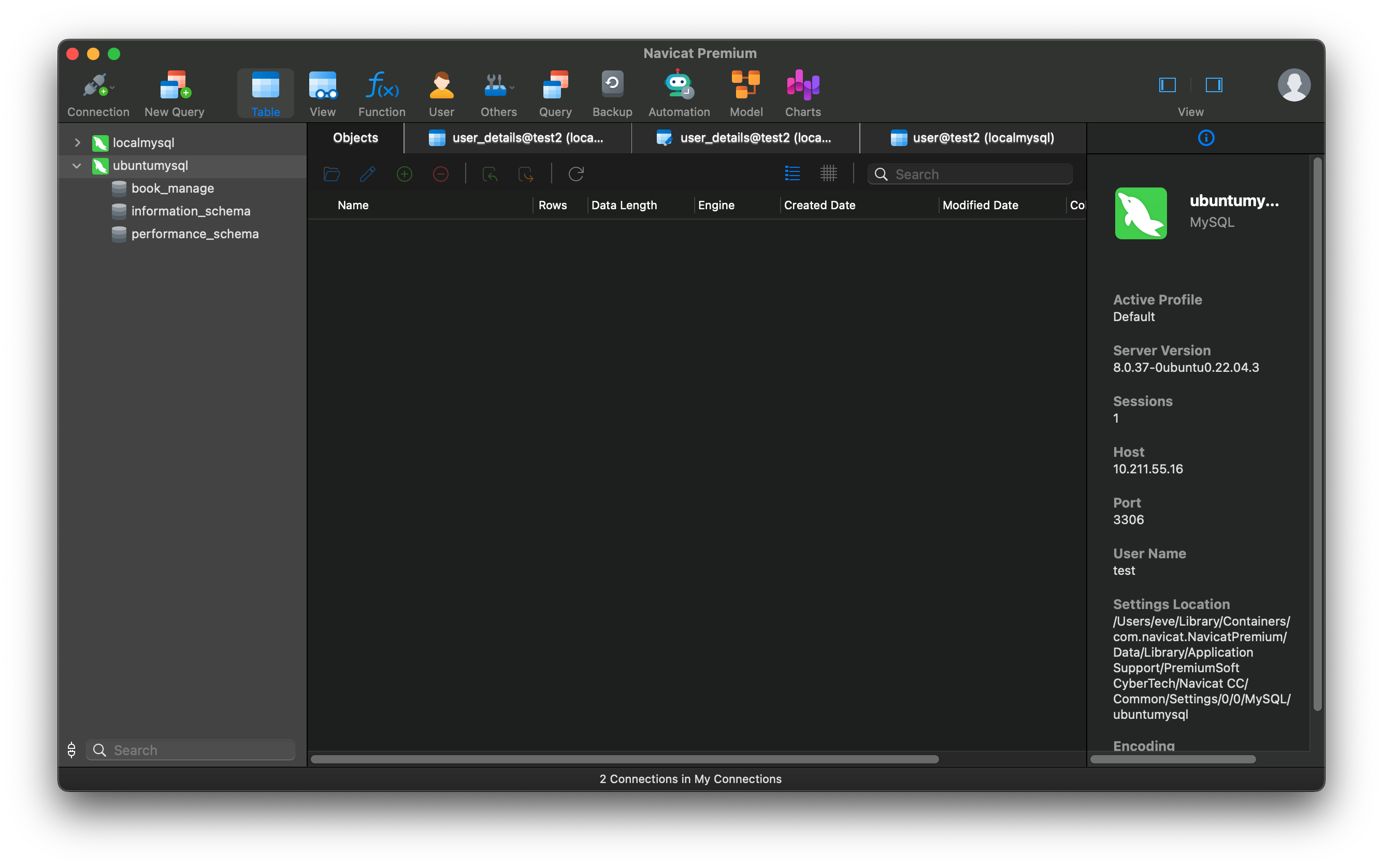Sort by the Engine column header
The width and height of the screenshot is (1383, 868).
716,205
